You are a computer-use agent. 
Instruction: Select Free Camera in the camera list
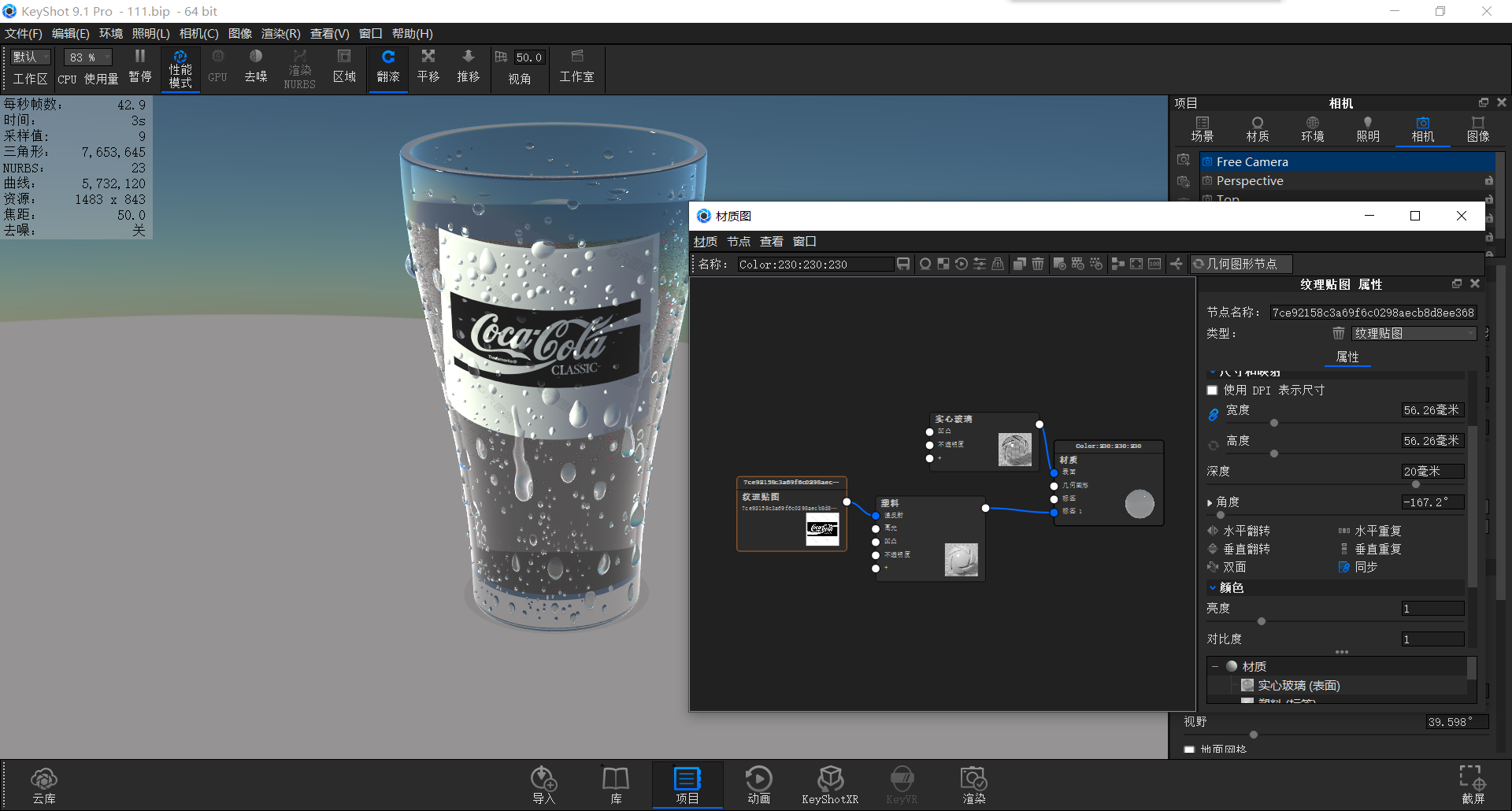point(1254,161)
